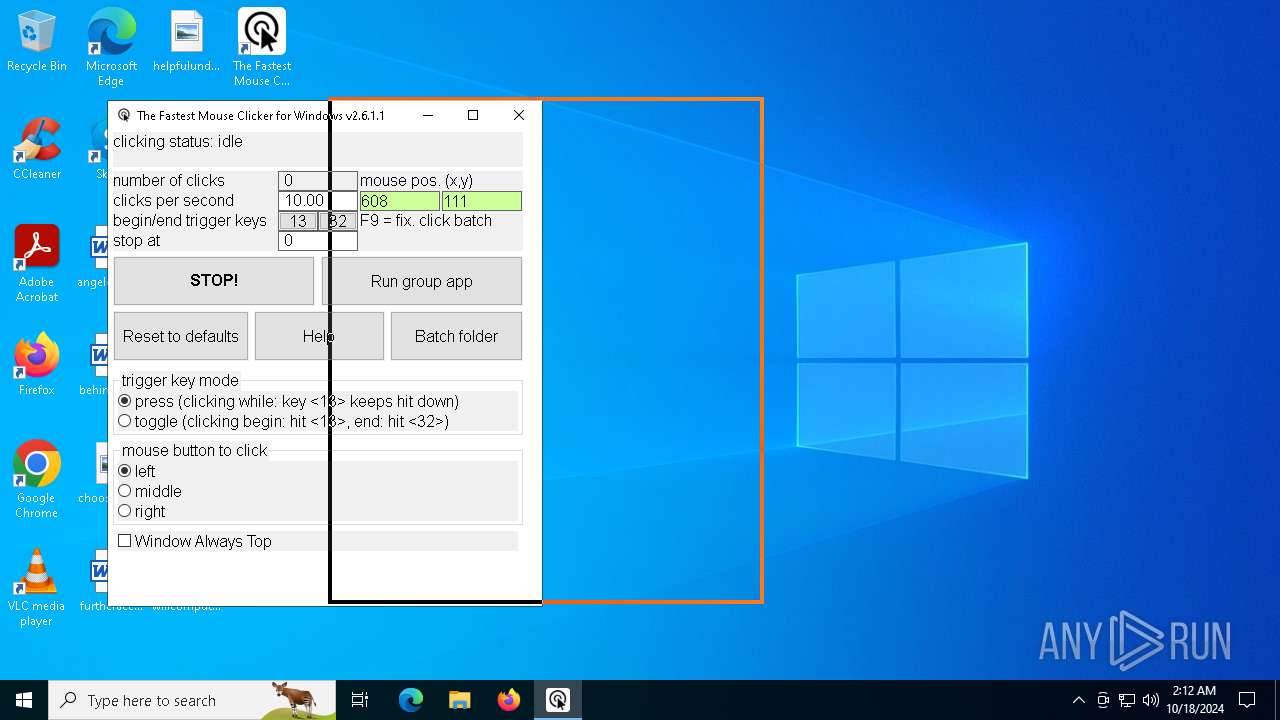Show hidden system tray icons

point(1078,700)
